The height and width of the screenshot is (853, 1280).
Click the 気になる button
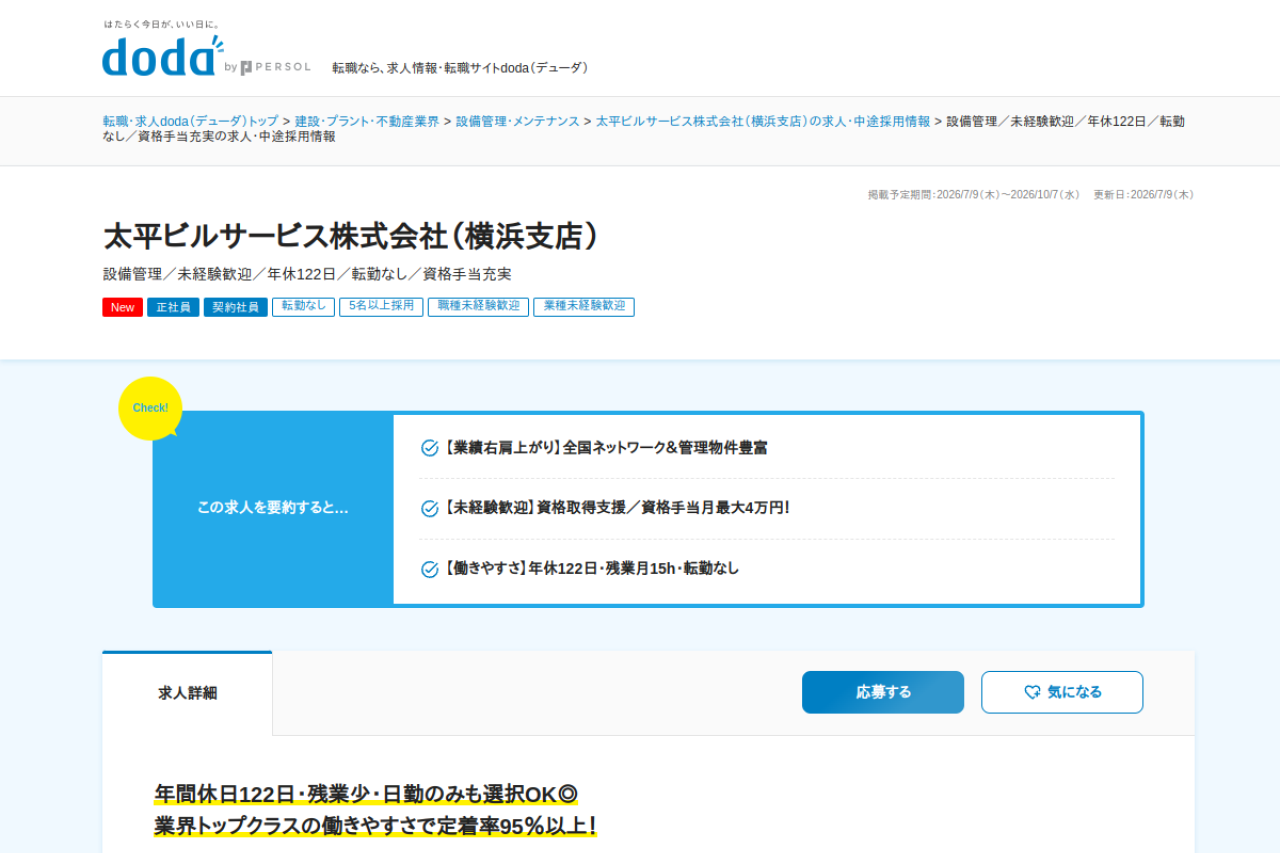pyautogui.click(x=1062, y=692)
